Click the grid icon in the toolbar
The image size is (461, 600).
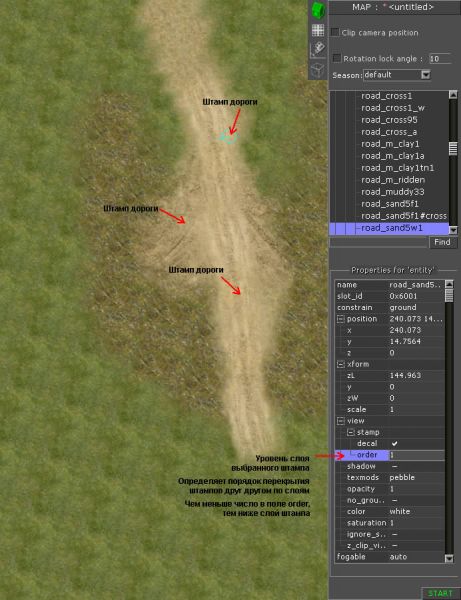tap(318, 30)
